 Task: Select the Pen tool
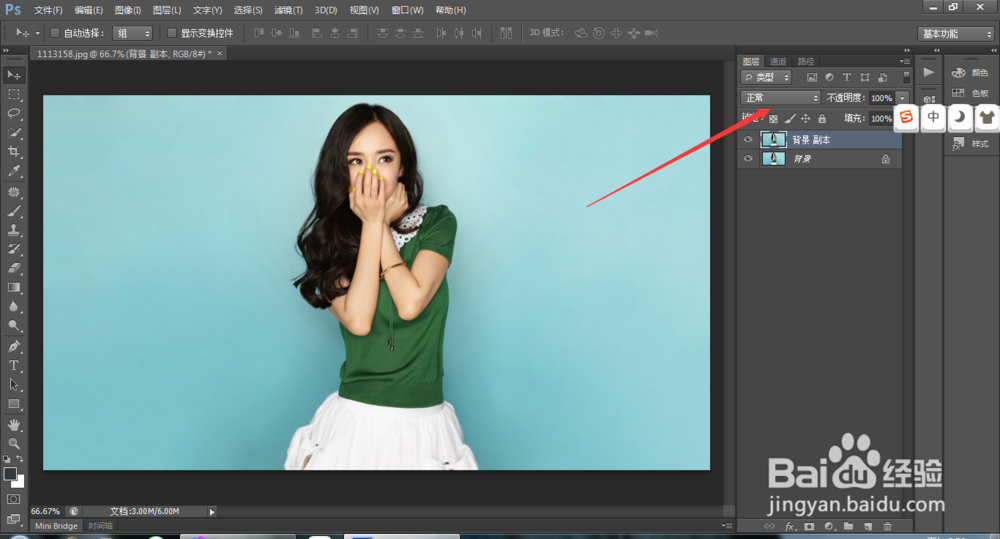pos(13,347)
